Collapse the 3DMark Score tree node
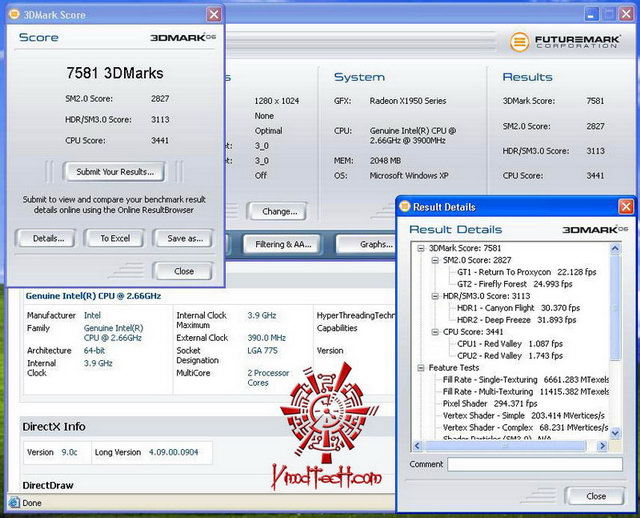640x518 pixels. [x=420, y=248]
